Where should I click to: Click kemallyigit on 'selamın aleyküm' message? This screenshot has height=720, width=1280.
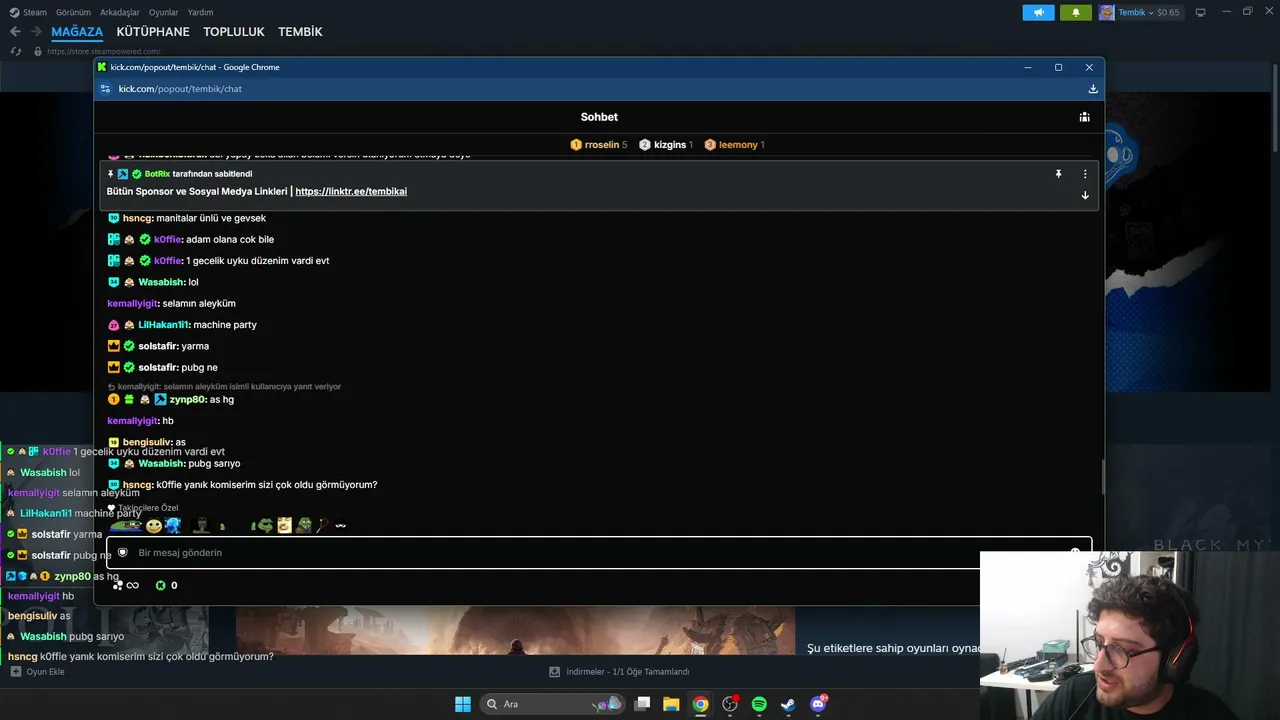pyautogui.click(x=133, y=304)
